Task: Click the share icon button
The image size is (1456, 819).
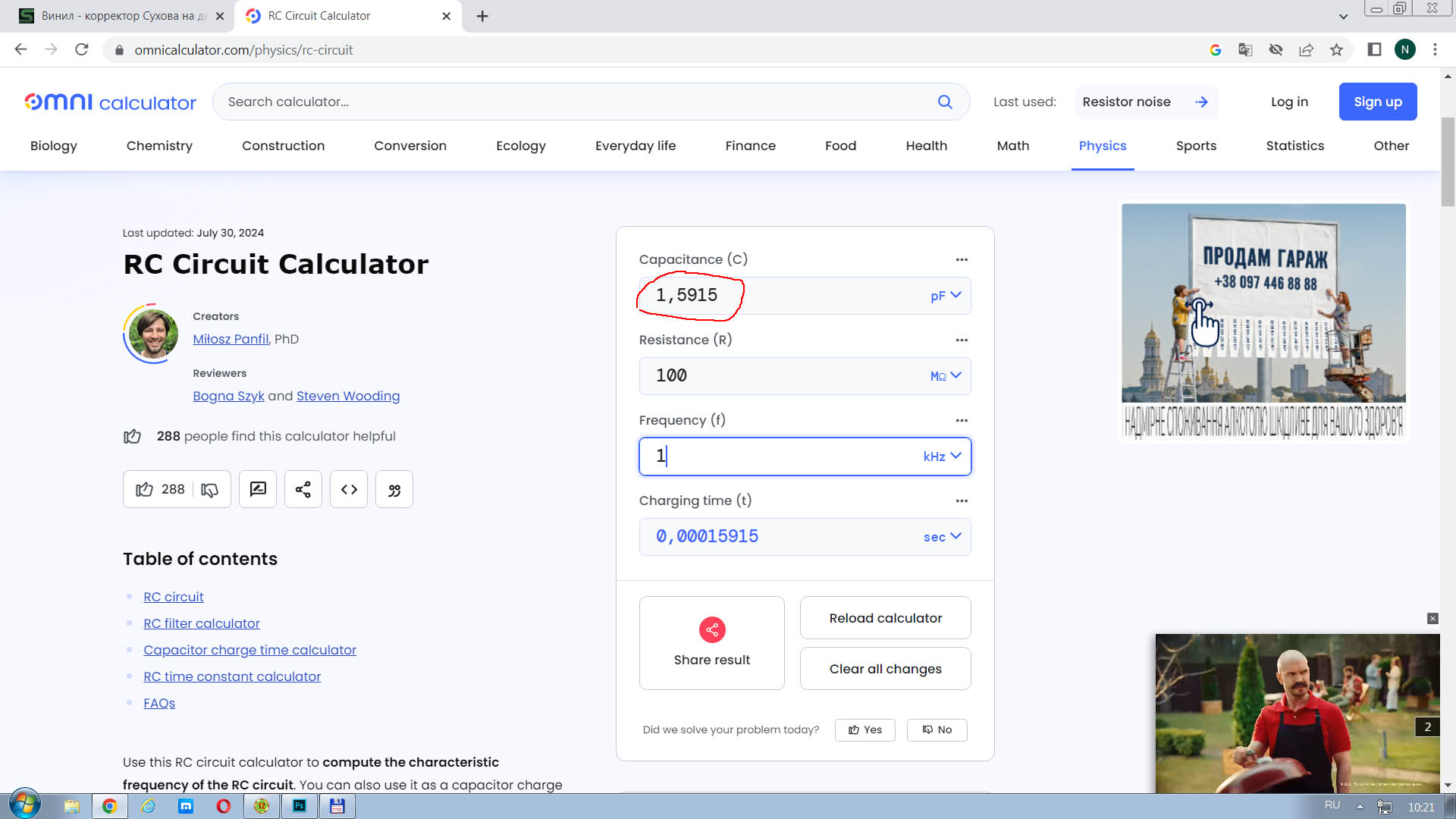Action: 303,489
